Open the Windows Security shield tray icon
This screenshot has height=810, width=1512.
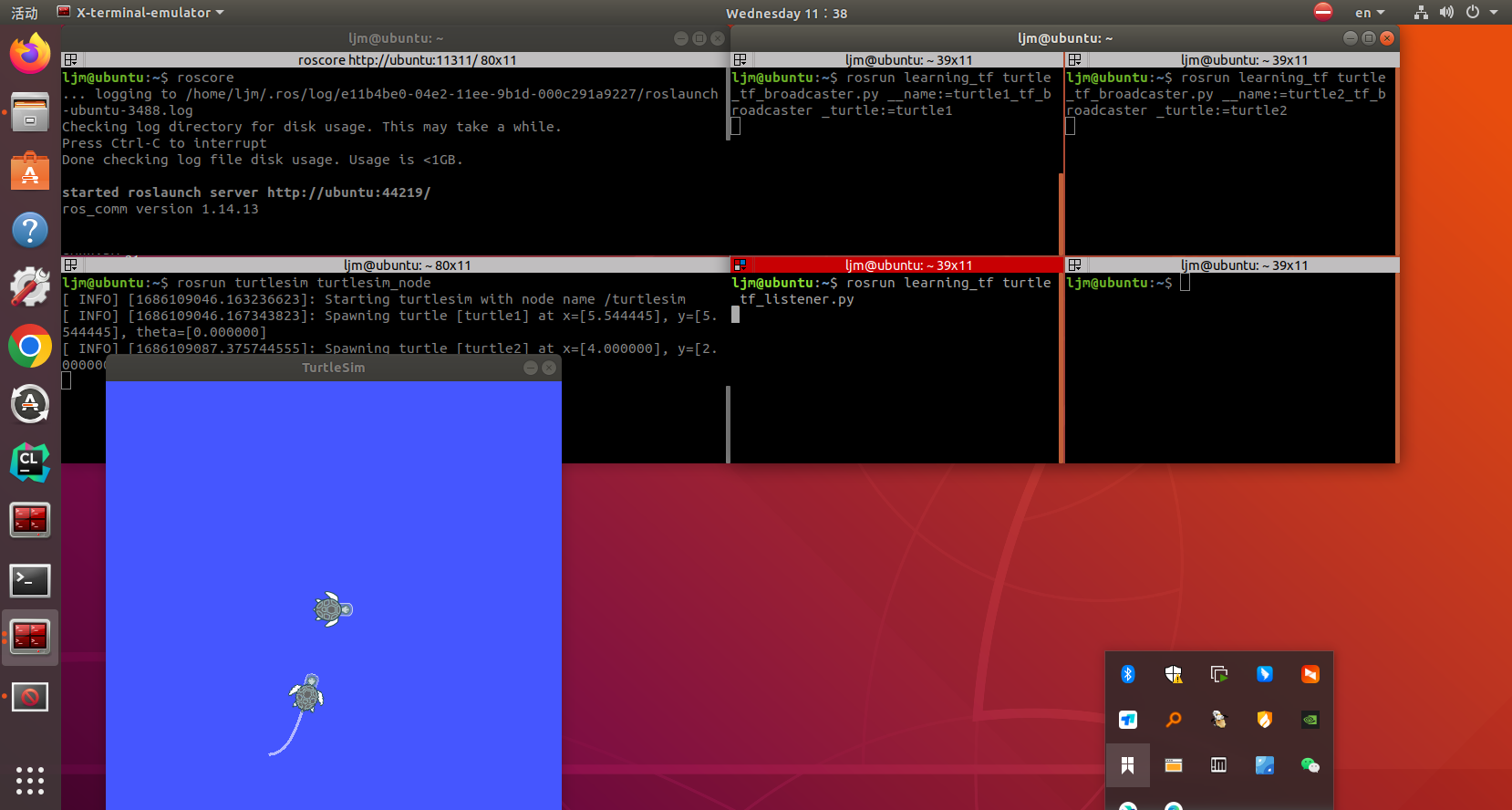[x=1174, y=674]
